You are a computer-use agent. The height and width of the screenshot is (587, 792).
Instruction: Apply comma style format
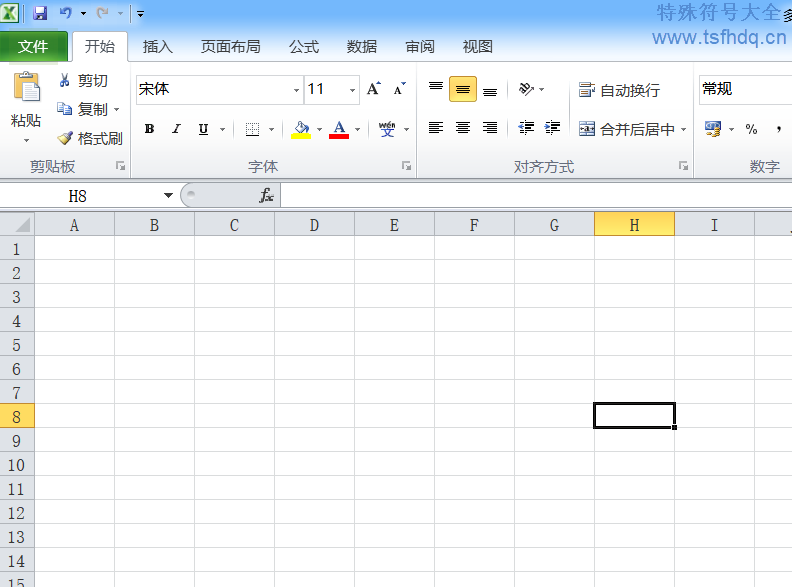(779, 129)
